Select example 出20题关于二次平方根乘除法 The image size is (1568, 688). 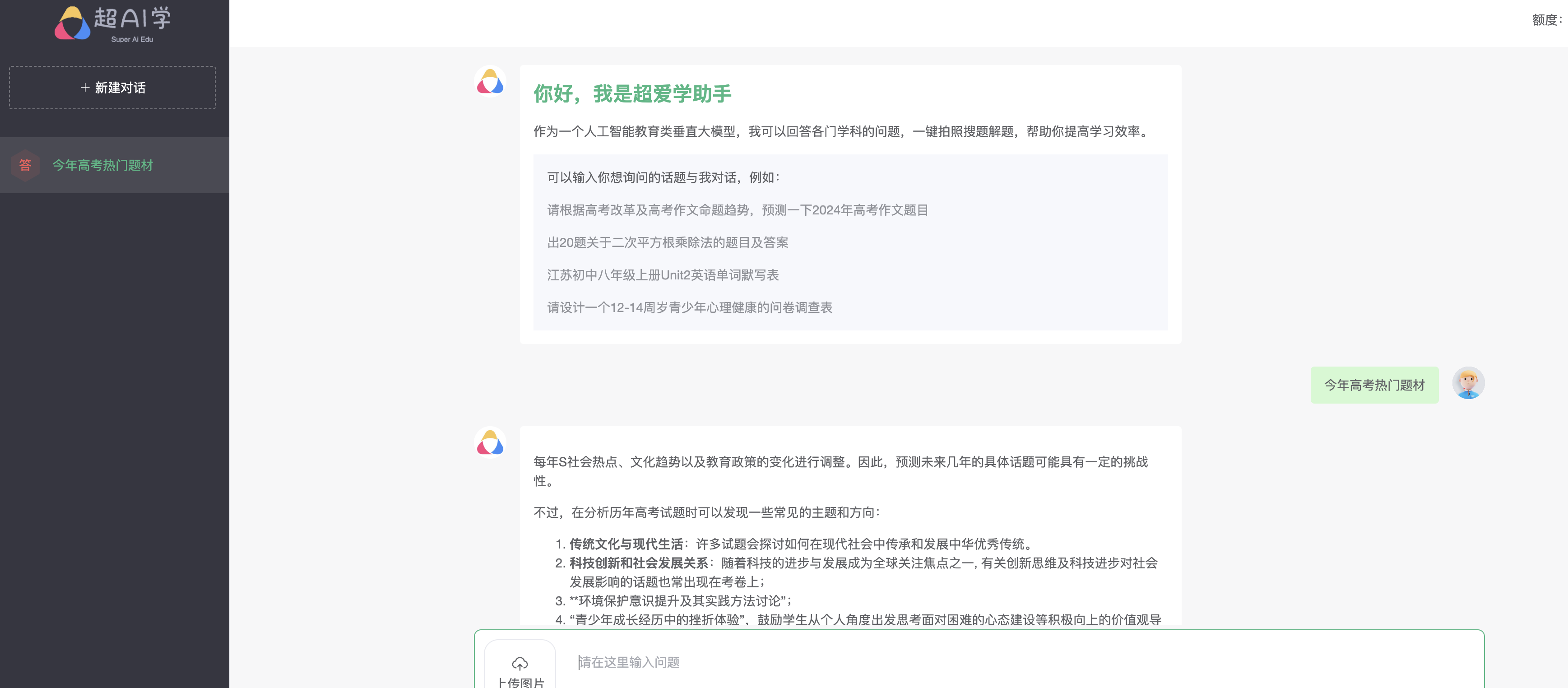[x=667, y=242]
